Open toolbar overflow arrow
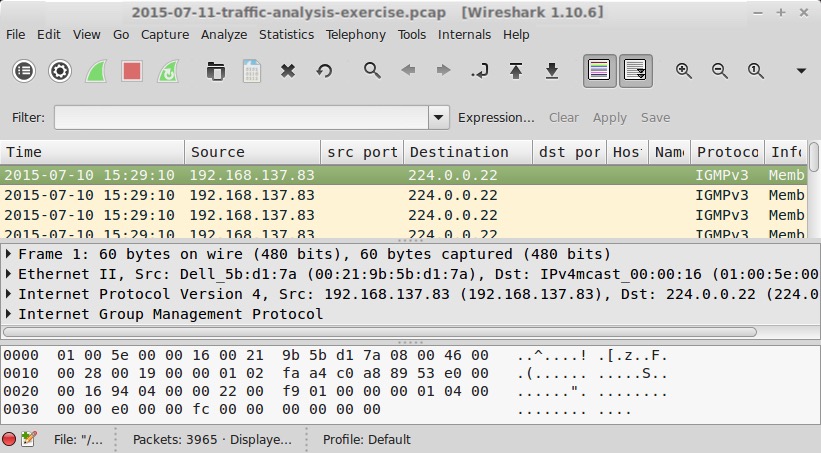 tap(801, 71)
